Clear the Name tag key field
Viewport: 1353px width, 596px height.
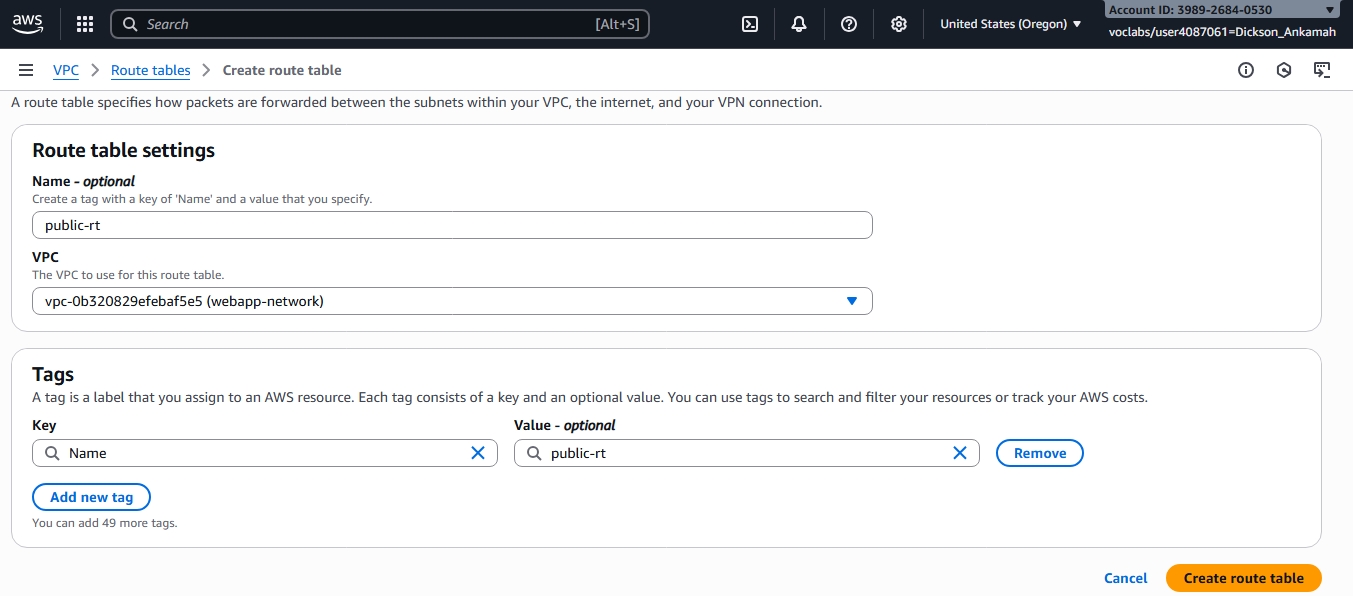[x=478, y=453]
